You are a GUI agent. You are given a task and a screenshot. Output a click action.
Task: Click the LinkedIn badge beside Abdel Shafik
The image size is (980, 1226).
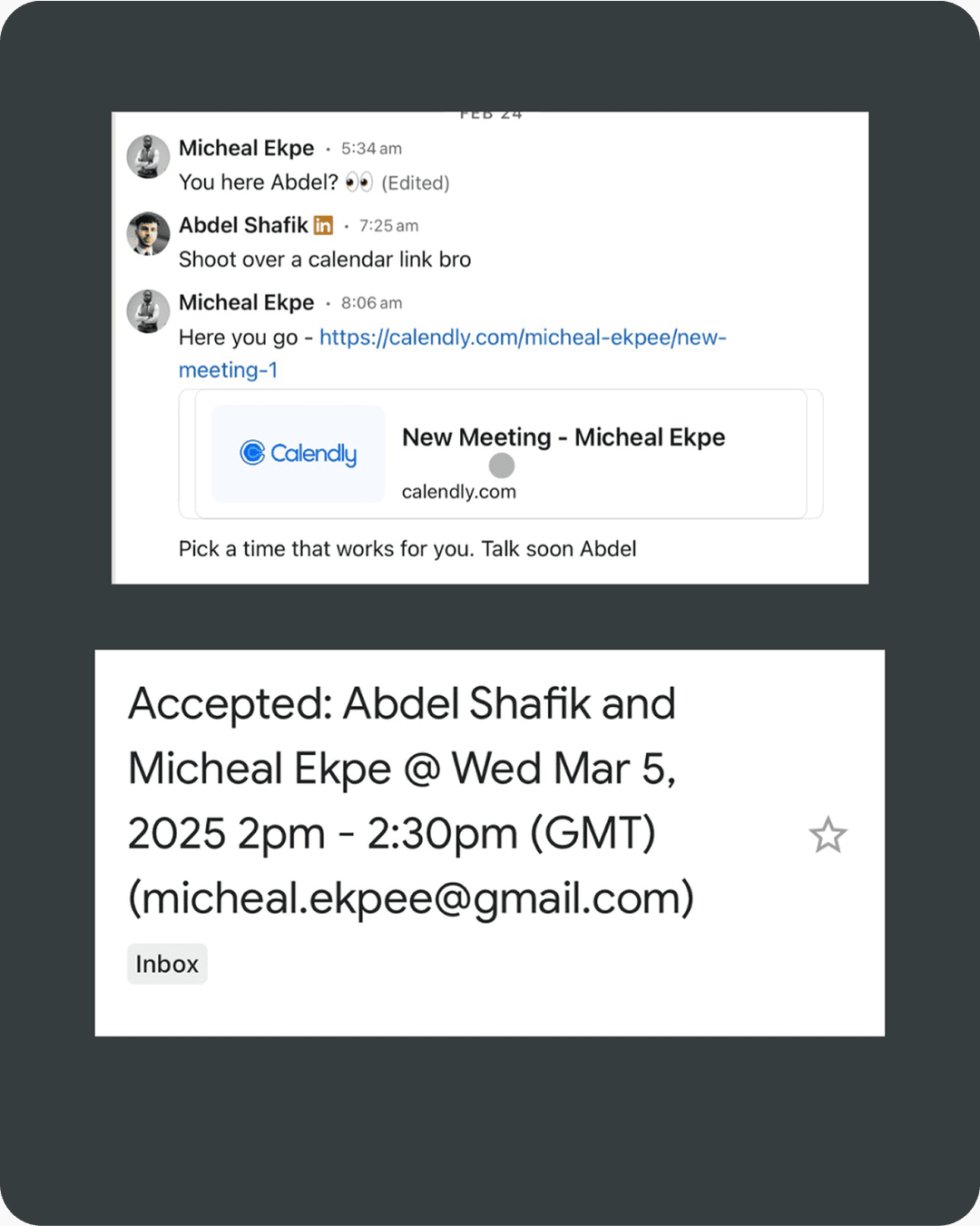click(324, 225)
